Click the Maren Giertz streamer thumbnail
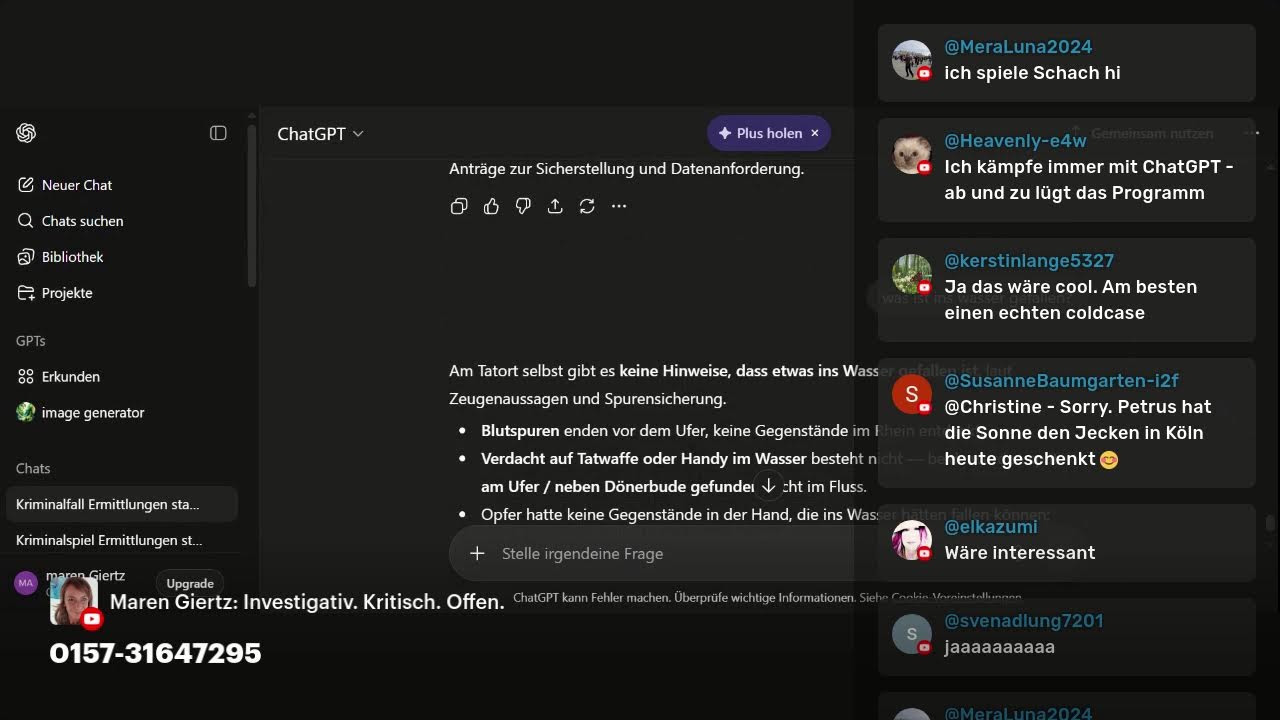The width and height of the screenshot is (1280, 720). [74, 600]
